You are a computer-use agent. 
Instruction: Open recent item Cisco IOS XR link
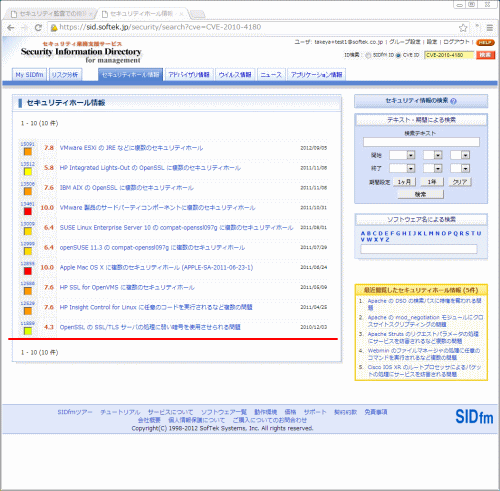[424, 371]
